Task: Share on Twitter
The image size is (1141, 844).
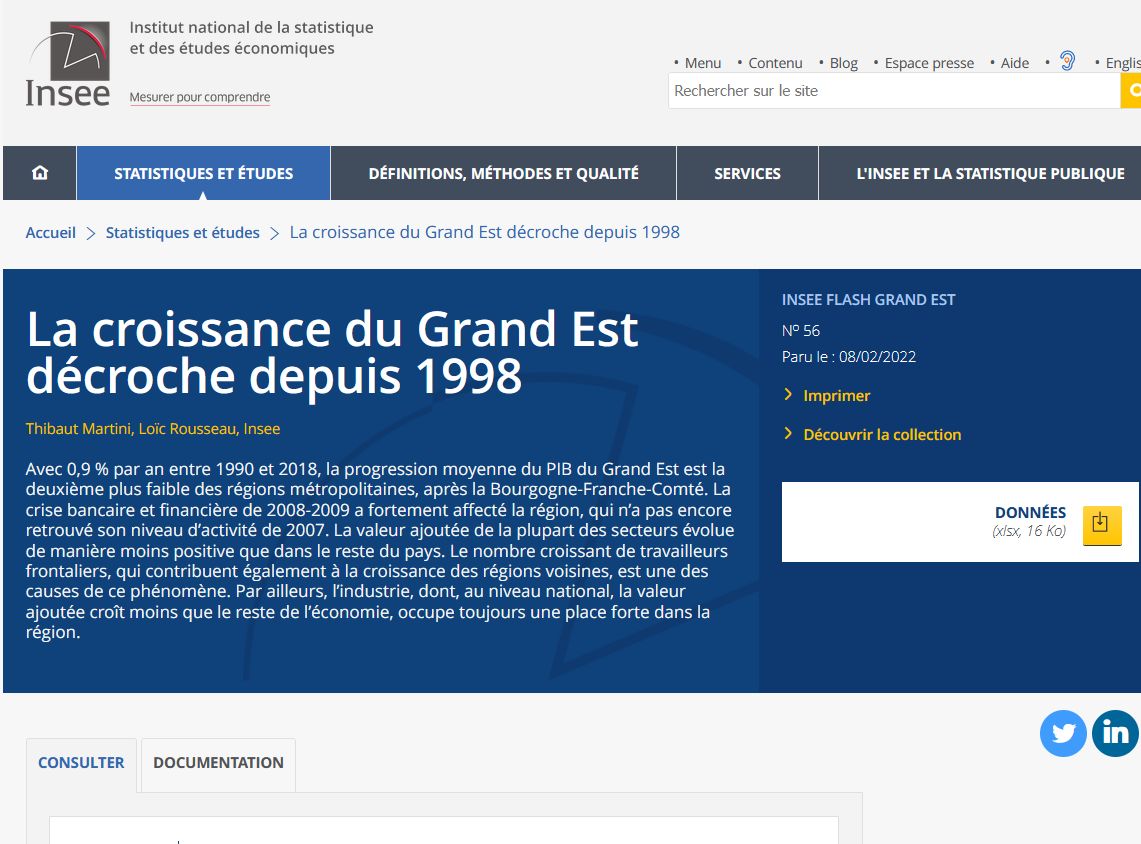Action: pyautogui.click(x=1063, y=733)
